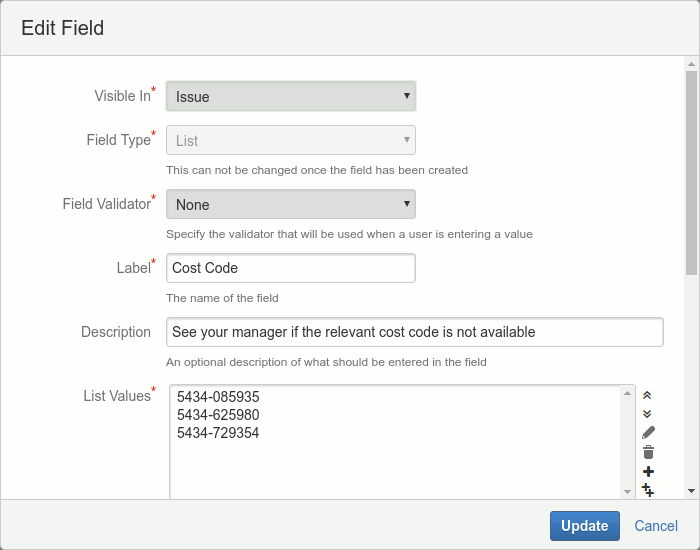
Task: Click the Update button
Action: click(584, 526)
